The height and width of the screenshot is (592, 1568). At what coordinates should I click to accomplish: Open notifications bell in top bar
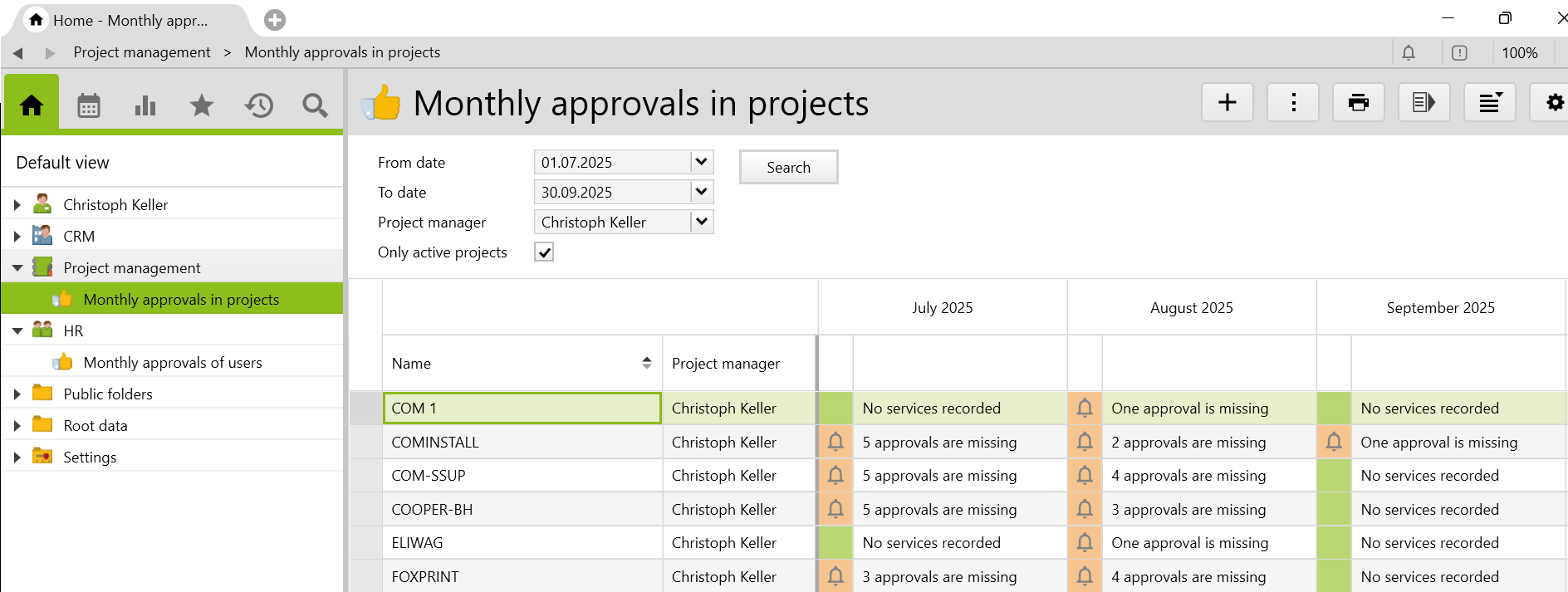1409,53
